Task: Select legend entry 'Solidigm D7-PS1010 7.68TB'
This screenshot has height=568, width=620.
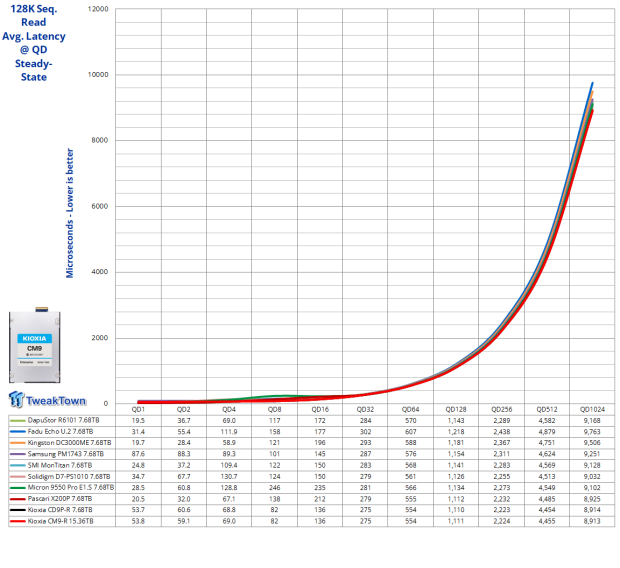Action: (x=69, y=477)
